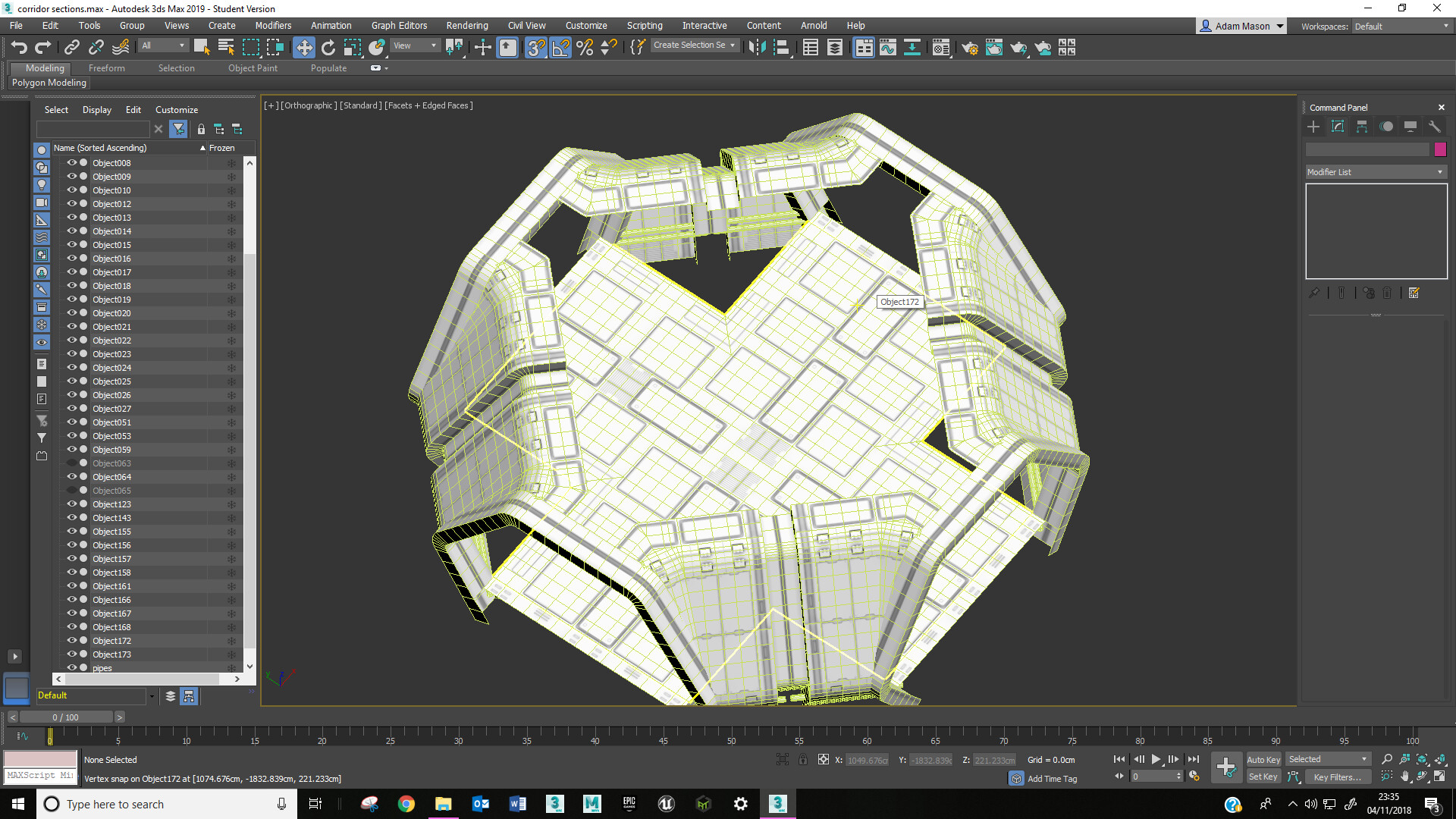The width and height of the screenshot is (1456, 819).
Task: Open the Hierarchy tab in Command Panel
Action: (1362, 127)
